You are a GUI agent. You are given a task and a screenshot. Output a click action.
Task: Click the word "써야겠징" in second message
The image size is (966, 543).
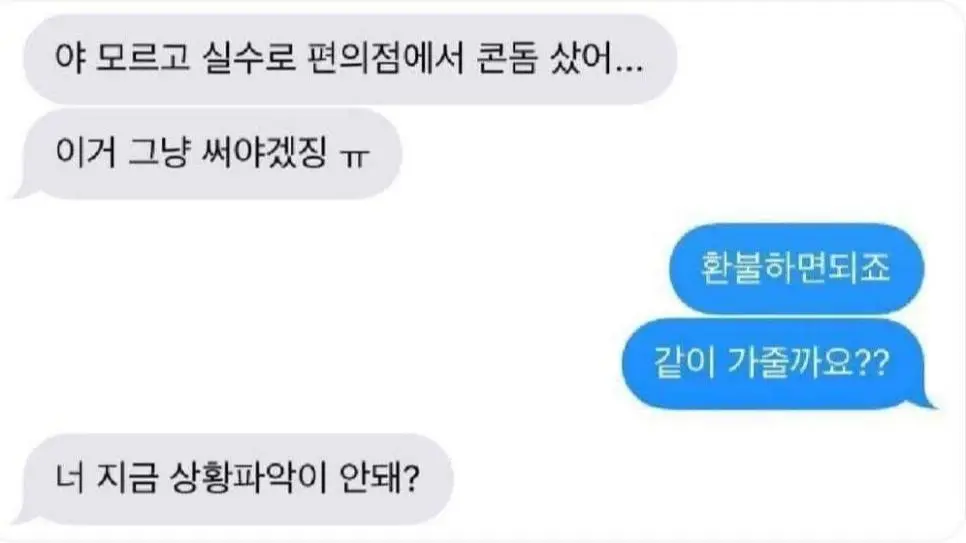(x=264, y=153)
